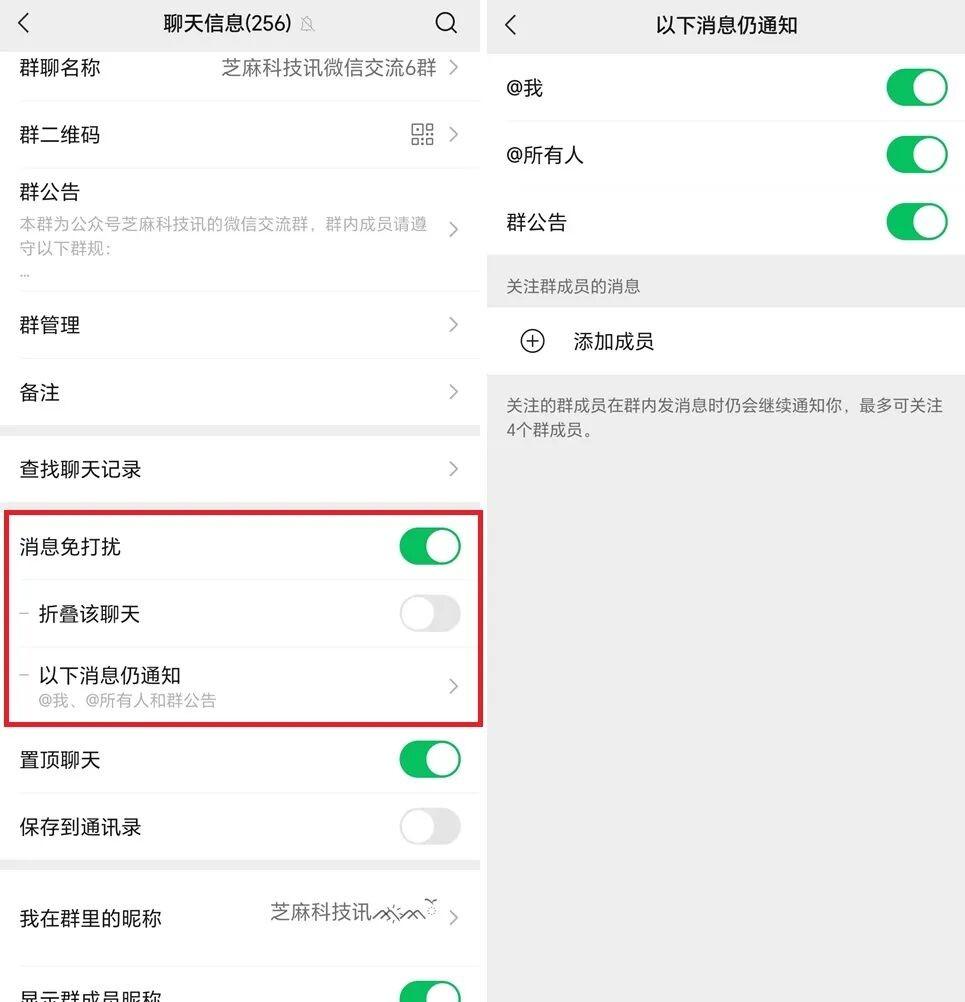Enable 保存到通讯录 switch
965x1002 pixels.
pos(430,826)
